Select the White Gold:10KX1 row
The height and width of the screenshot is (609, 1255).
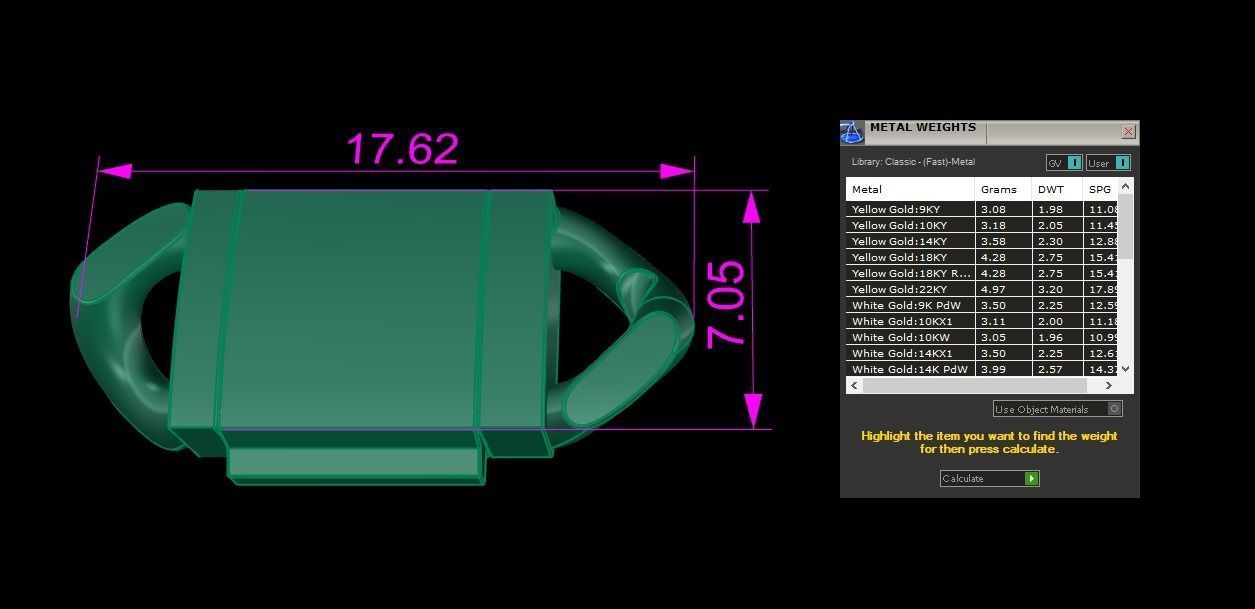point(982,321)
